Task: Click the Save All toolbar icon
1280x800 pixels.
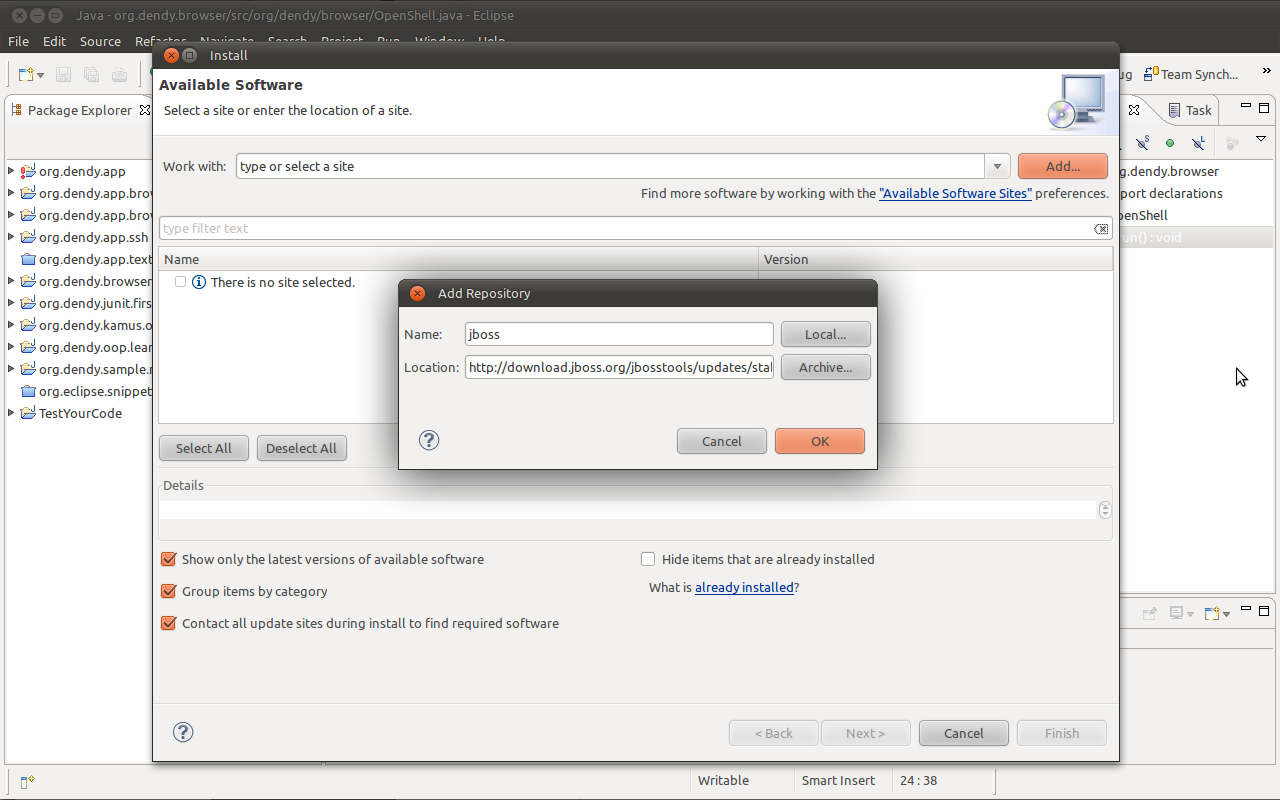Action: click(91, 75)
